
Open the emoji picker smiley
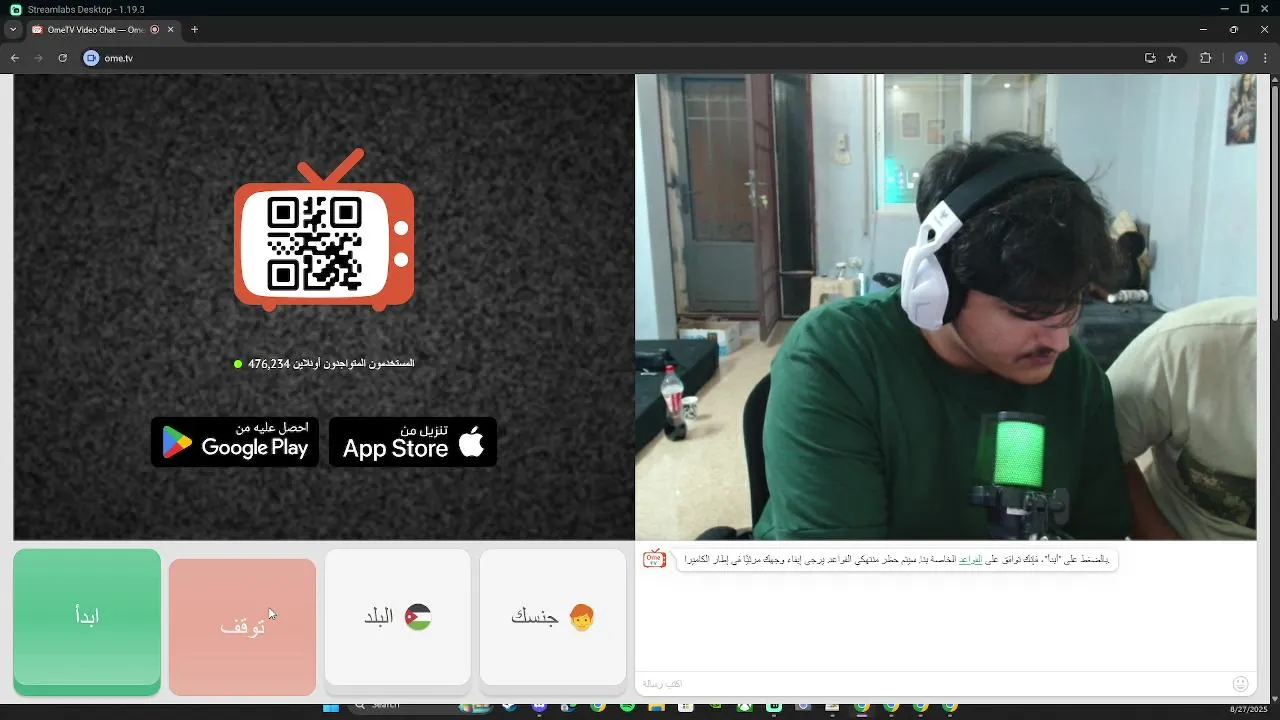point(1240,684)
